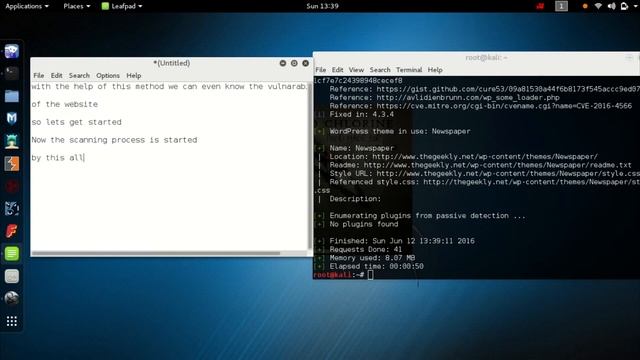This screenshot has height=360, width=640.
Task: Open the Armitage dock icon
Action: click(11, 141)
